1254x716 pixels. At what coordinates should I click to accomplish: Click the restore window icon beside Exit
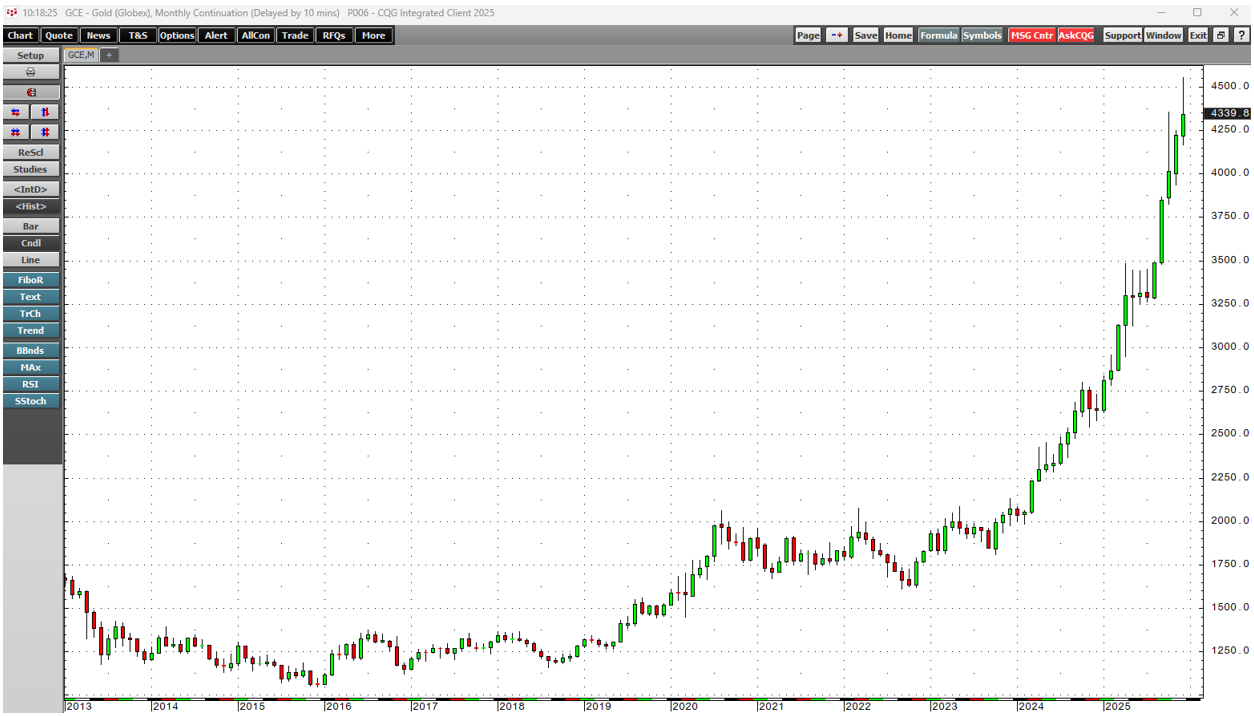click(x=1221, y=36)
